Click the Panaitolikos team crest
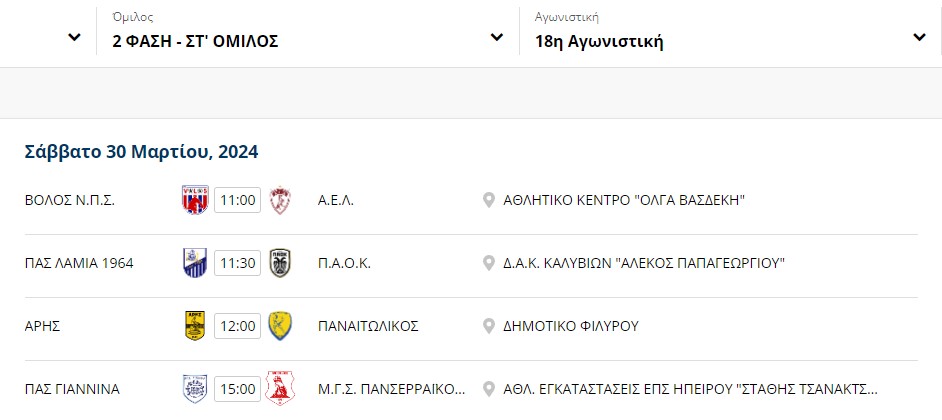Image resolution: width=942 pixels, height=420 pixels. tap(280, 326)
